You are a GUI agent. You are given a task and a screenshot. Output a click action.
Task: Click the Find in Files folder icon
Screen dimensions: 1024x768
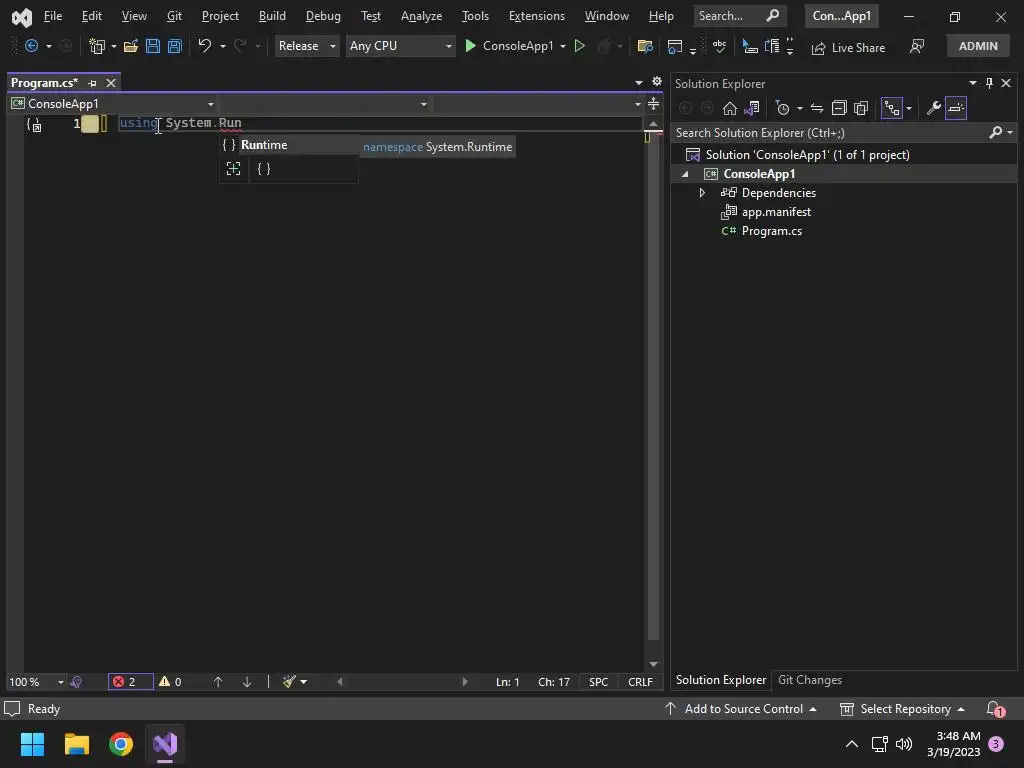point(645,46)
